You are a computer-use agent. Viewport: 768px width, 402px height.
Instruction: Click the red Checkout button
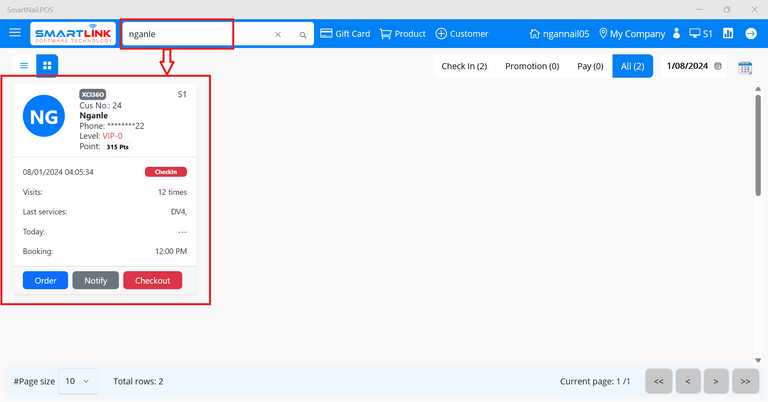point(153,280)
